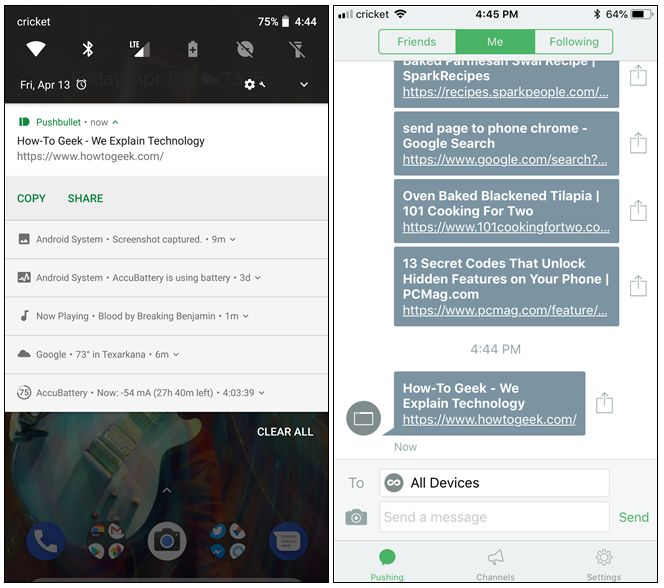Image resolution: width=664 pixels, height=588 pixels.
Task: Toggle flashlight quick setting
Action: click(297, 49)
